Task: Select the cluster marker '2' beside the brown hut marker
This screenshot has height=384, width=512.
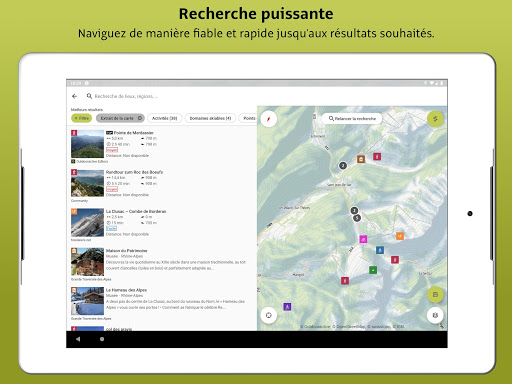Action: coord(343,165)
